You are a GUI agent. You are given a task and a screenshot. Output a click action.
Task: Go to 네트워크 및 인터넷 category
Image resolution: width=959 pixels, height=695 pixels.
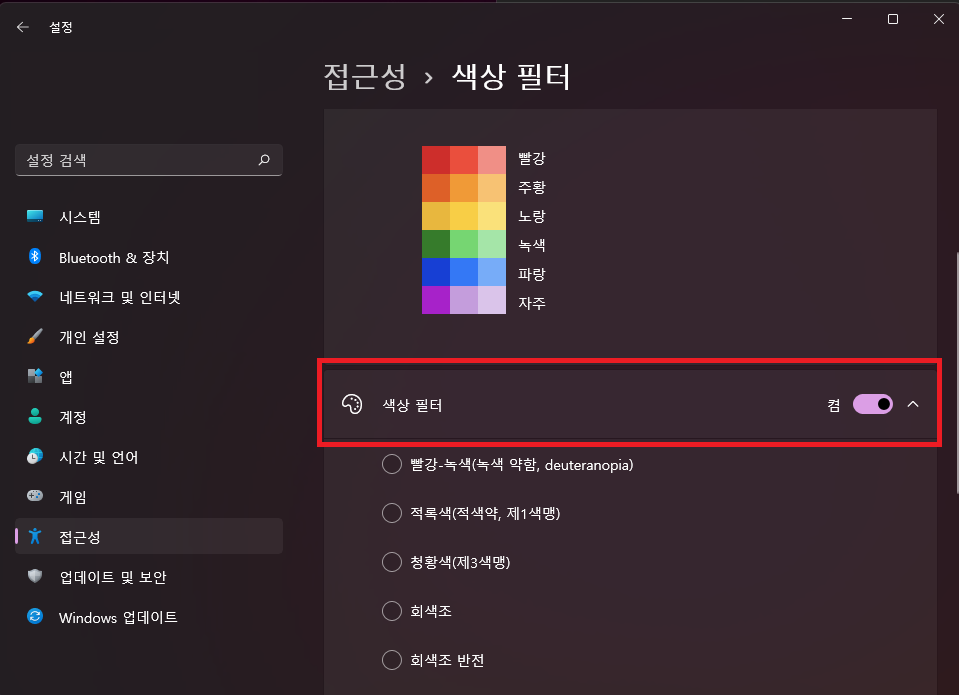coord(149,297)
